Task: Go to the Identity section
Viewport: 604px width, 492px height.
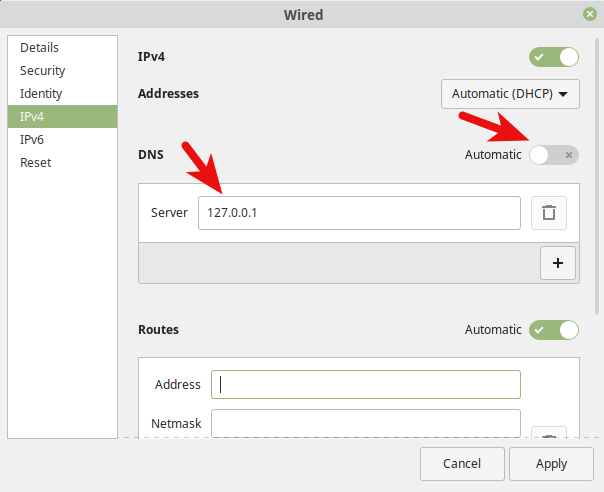Action: [41, 94]
